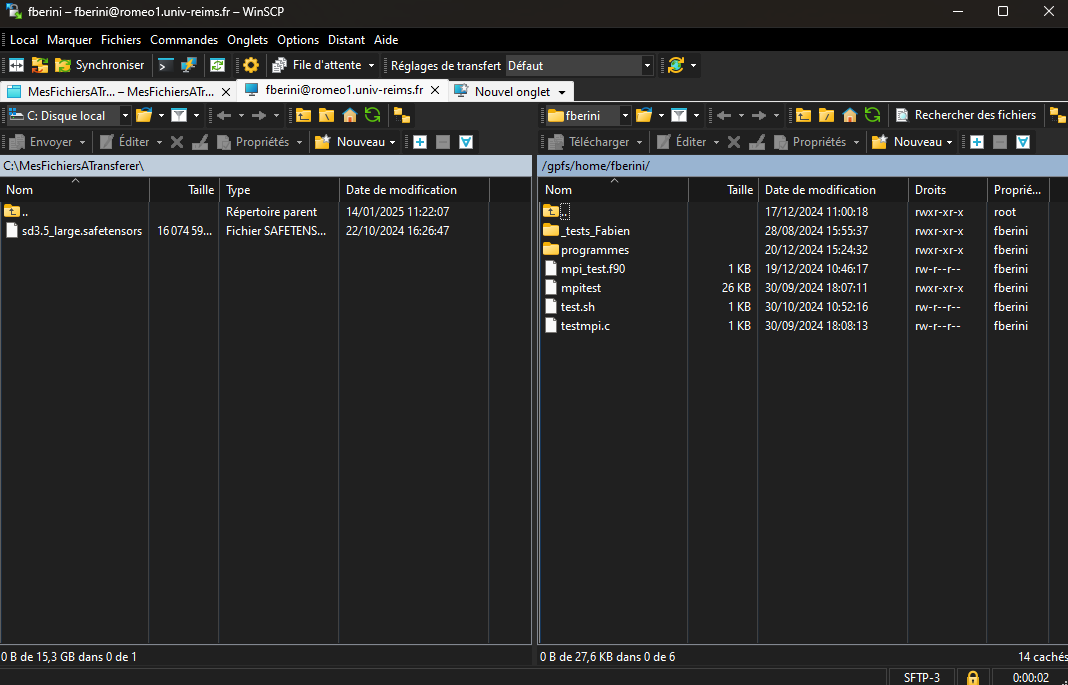Expand the Nouveau dropdown arrow in remote panel
Image resolution: width=1068 pixels, height=685 pixels.
[949, 142]
